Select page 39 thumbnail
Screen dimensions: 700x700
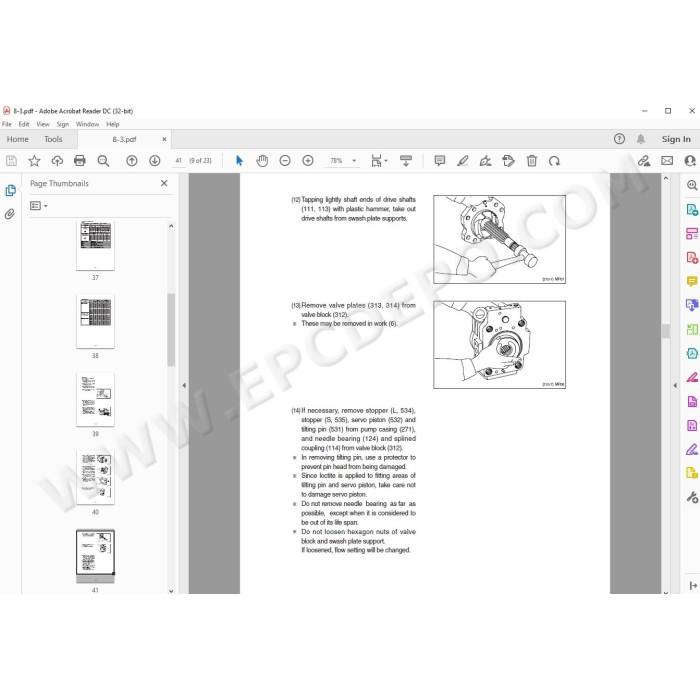tap(95, 400)
